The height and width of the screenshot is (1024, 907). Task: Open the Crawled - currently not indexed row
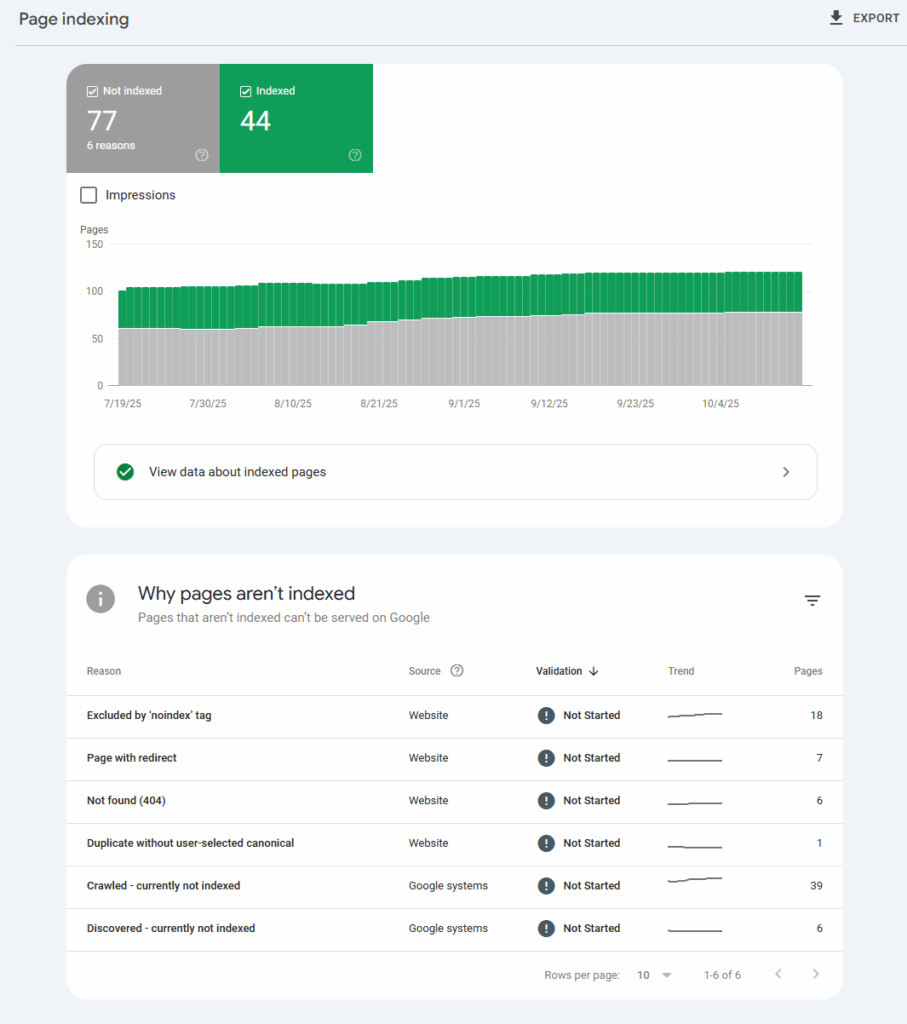coord(164,886)
